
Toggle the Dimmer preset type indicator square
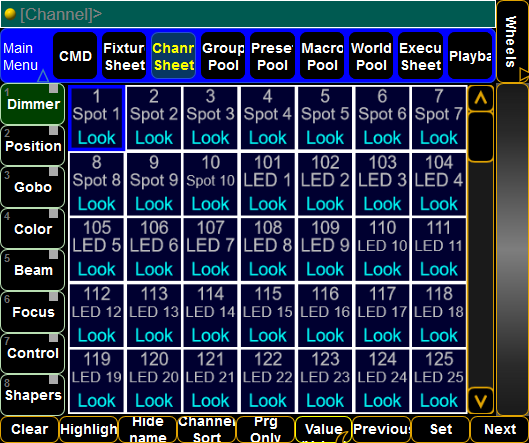tap(53, 89)
